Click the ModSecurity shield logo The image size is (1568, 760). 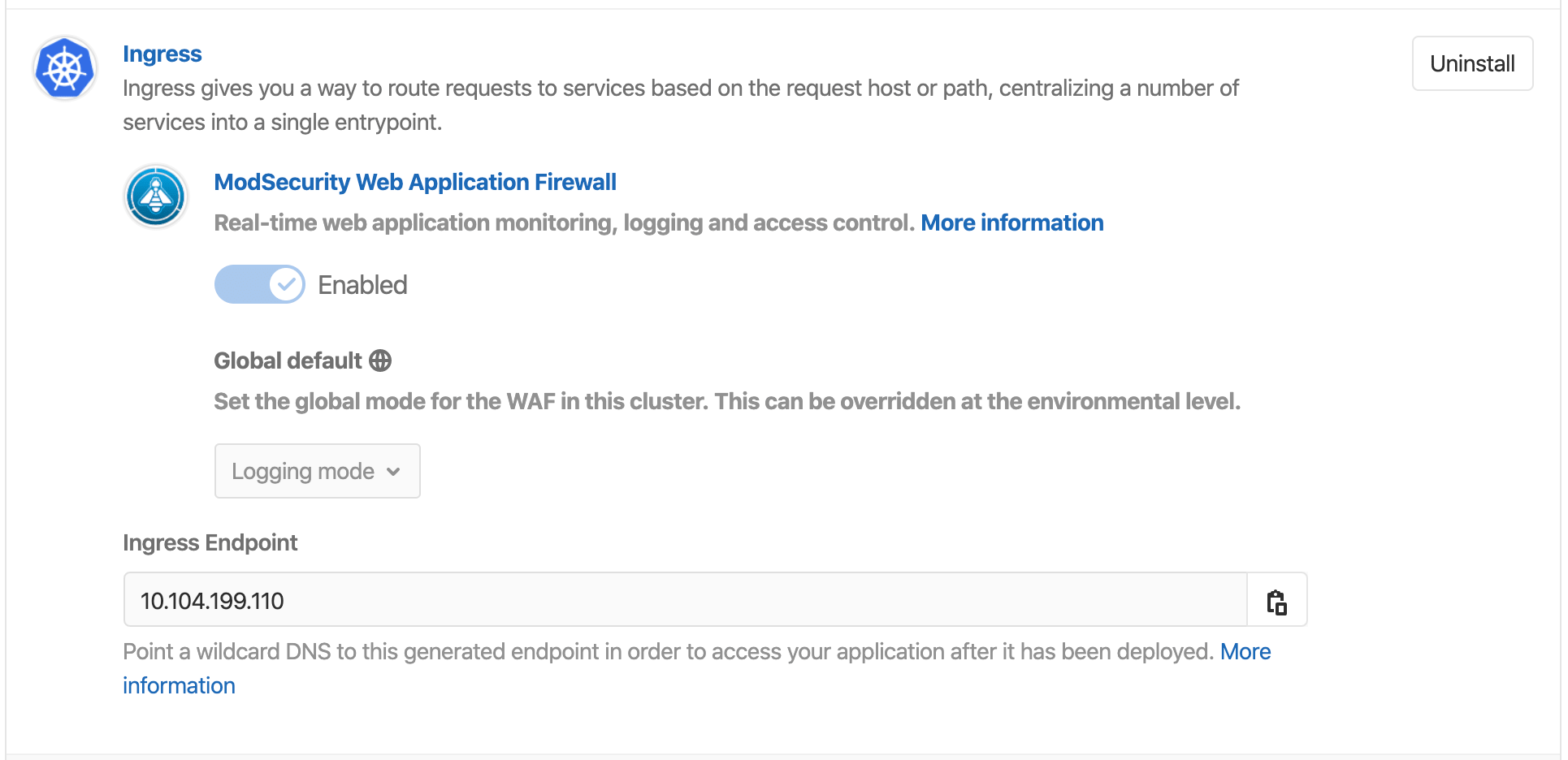tap(155, 196)
